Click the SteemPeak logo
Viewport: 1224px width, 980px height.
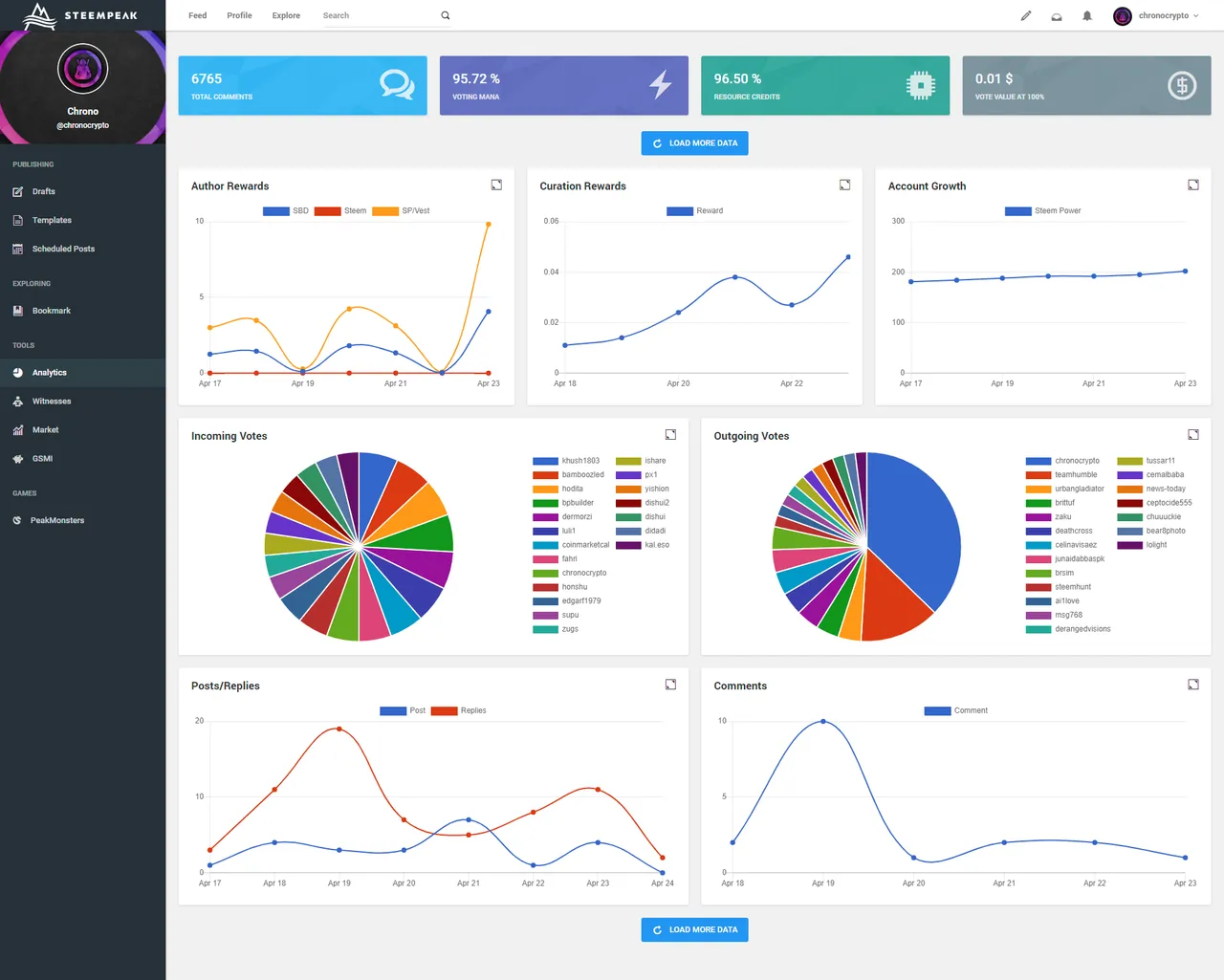point(80,15)
